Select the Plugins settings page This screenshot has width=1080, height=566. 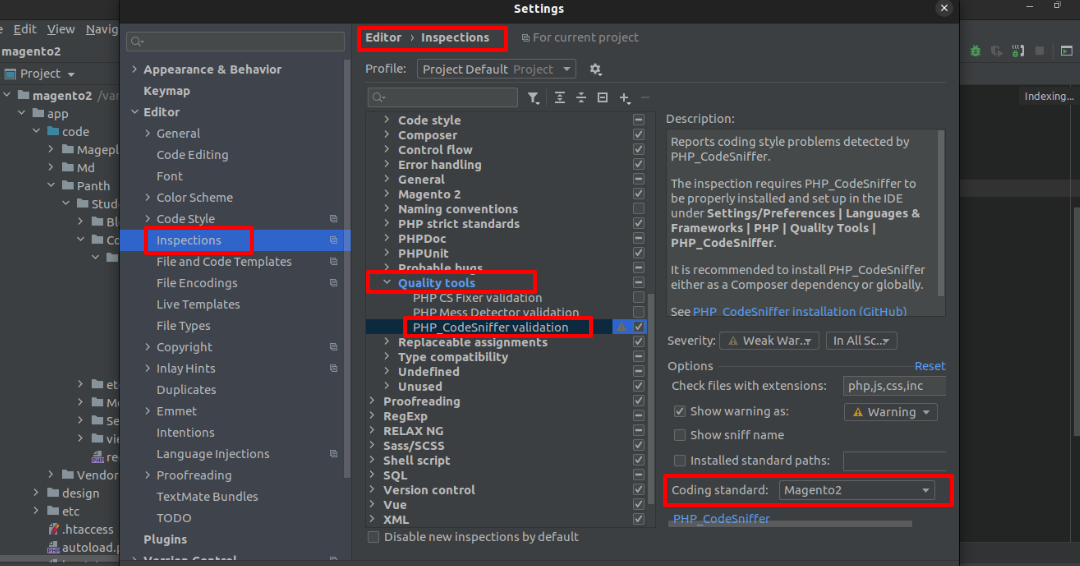[x=165, y=539]
